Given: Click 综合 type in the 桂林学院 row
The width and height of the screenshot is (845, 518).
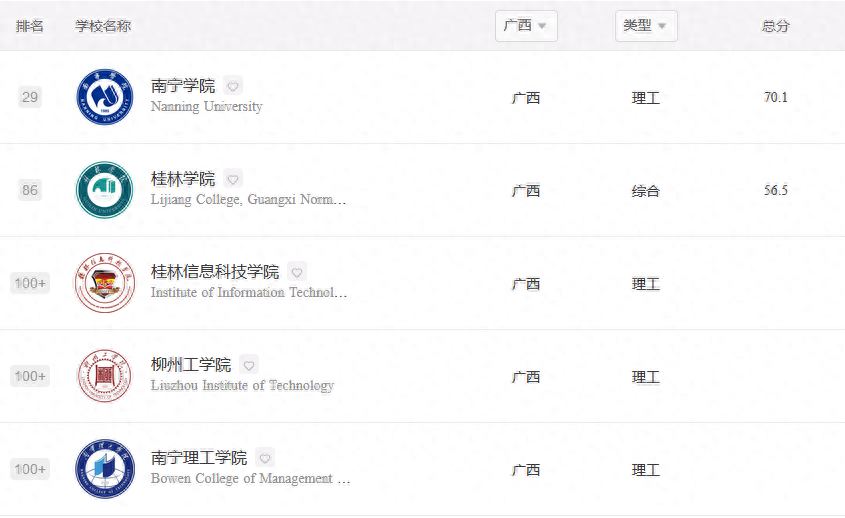Looking at the screenshot, I should (x=646, y=191).
